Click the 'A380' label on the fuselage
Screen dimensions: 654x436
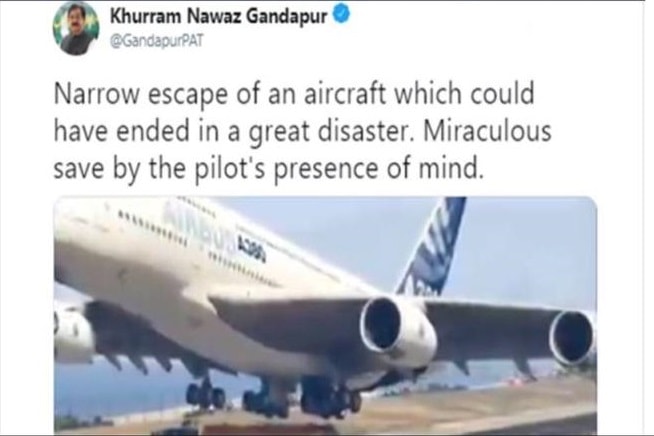point(251,249)
